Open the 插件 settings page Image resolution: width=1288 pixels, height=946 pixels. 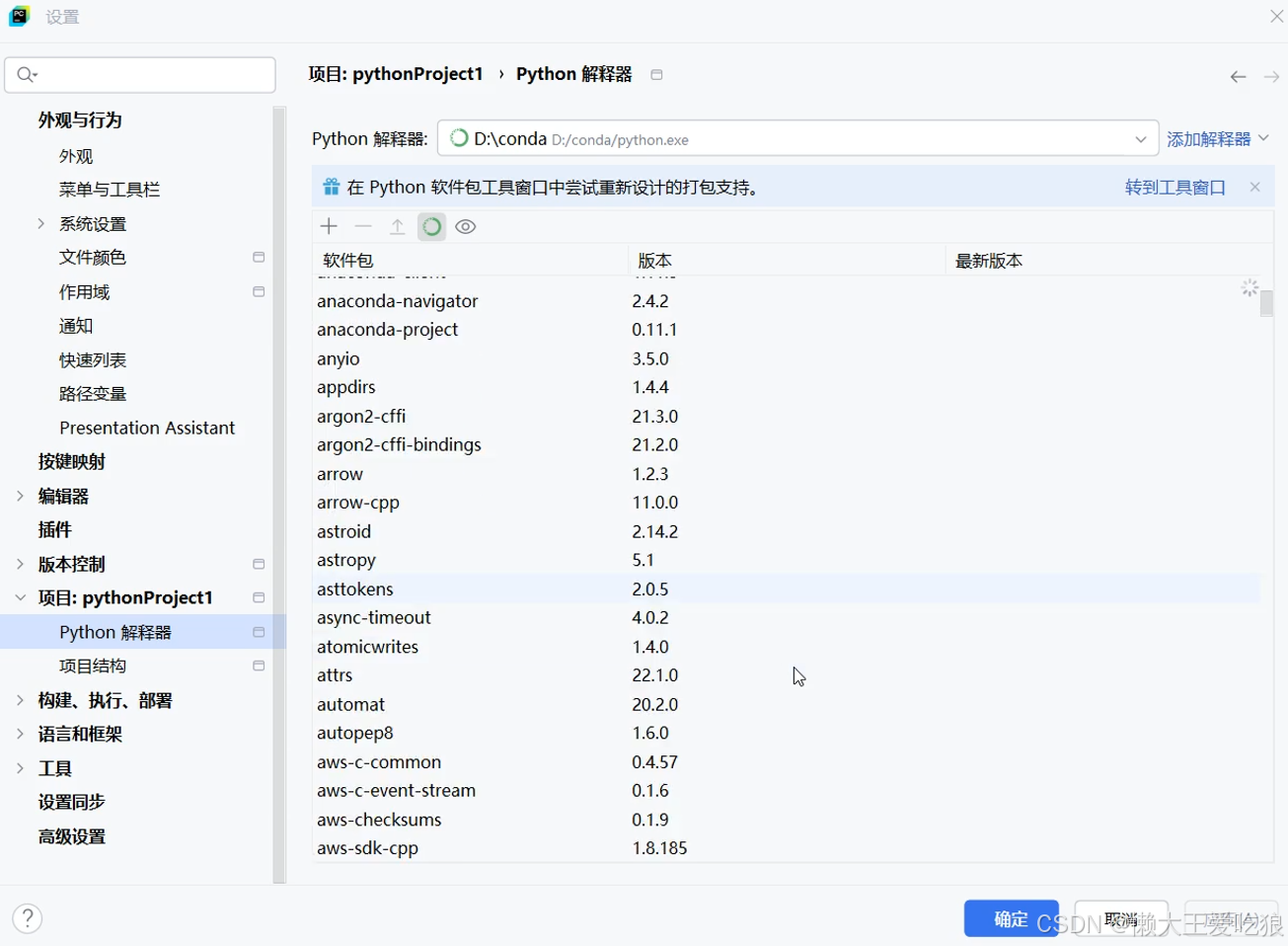point(55,529)
